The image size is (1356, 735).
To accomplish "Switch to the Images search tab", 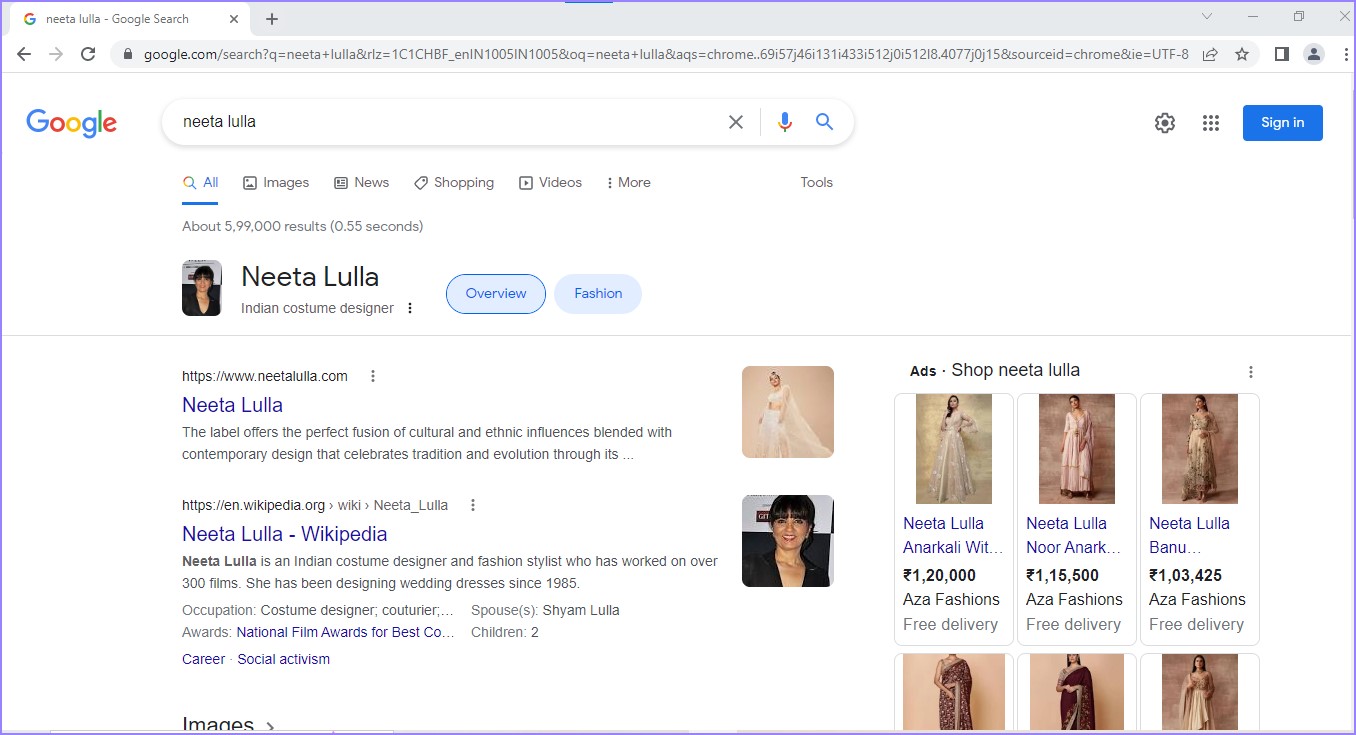I will [x=276, y=182].
